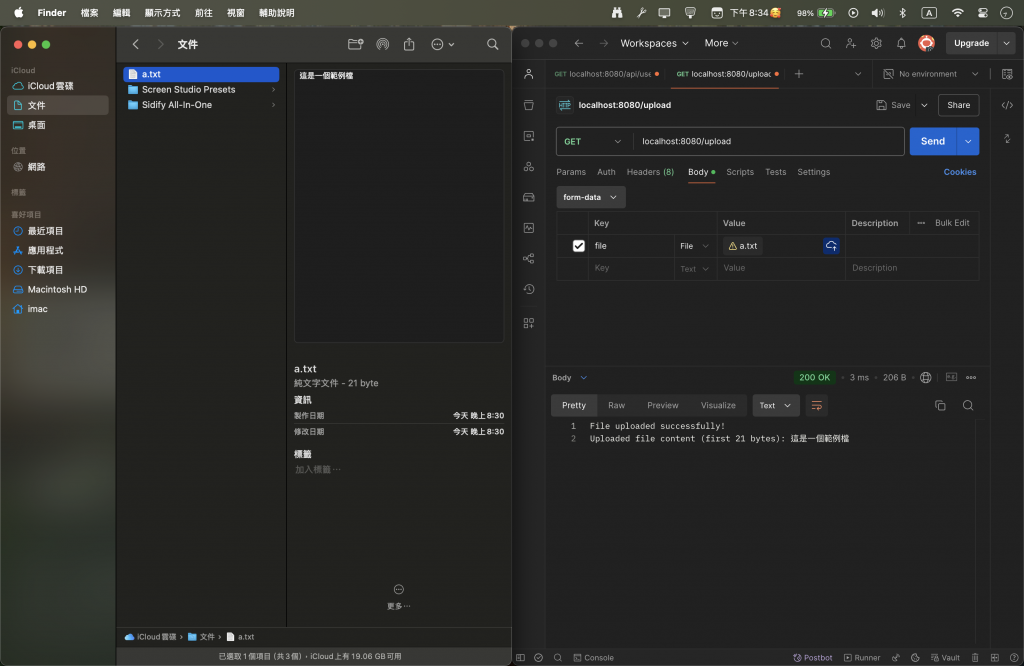Toggle the response line wrap button

pyautogui.click(x=817, y=405)
